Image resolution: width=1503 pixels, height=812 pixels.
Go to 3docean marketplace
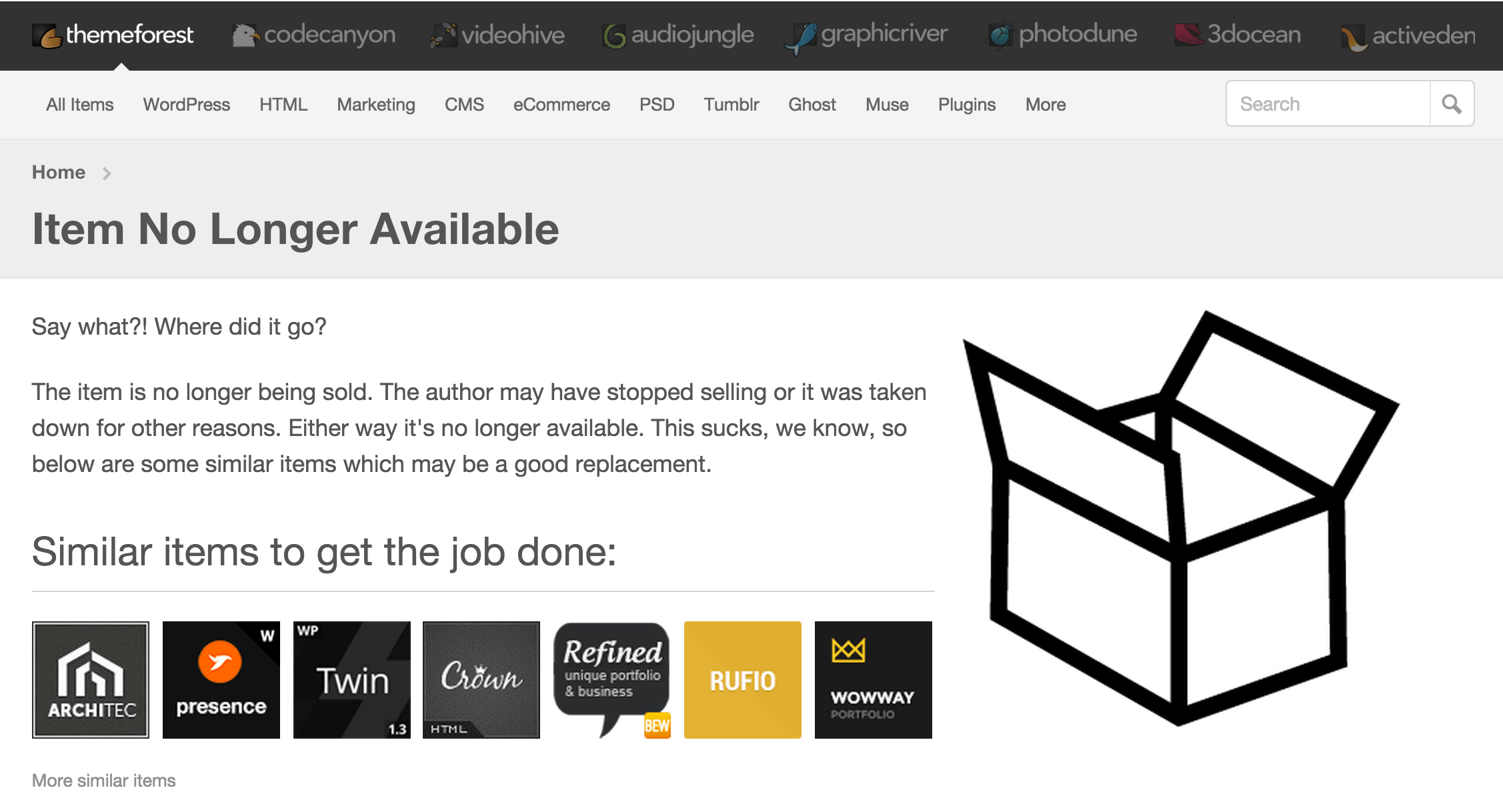[x=1238, y=35]
